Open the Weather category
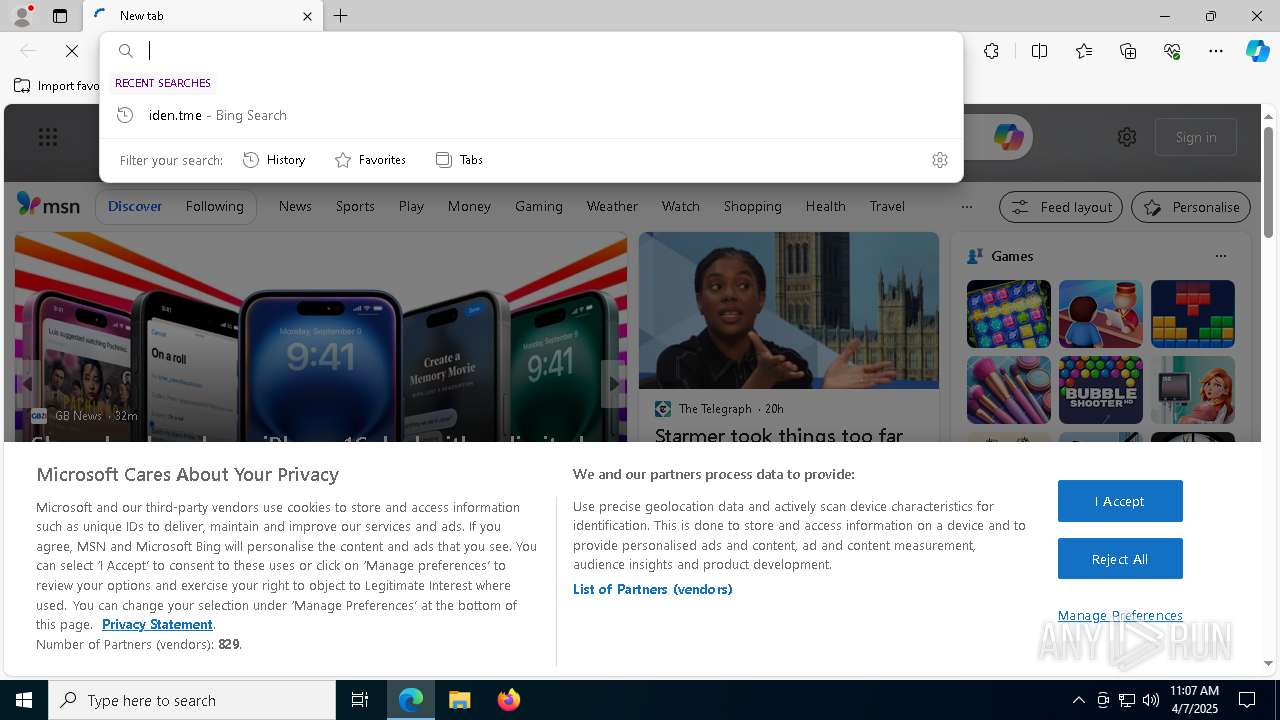 click(x=612, y=206)
